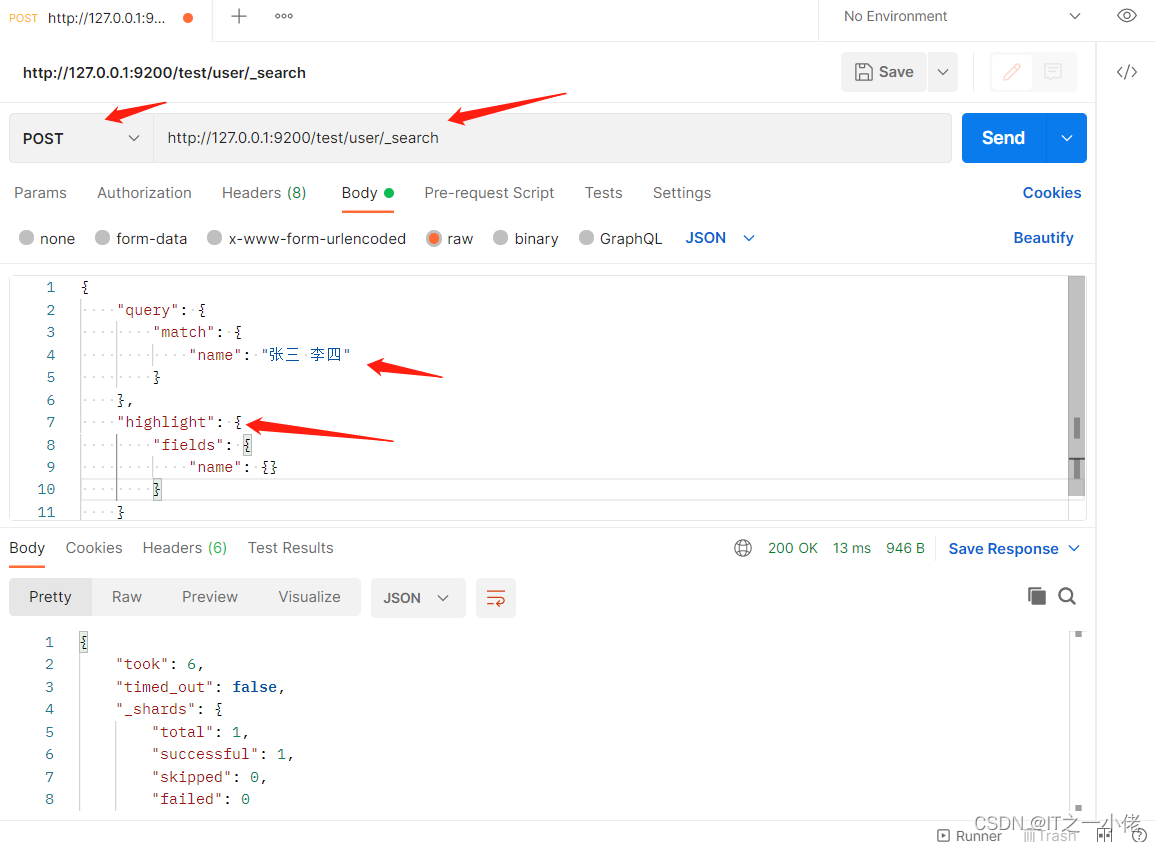1156x842 pixels.
Task: Switch response view to Raw
Action: (x=127, y=596)
